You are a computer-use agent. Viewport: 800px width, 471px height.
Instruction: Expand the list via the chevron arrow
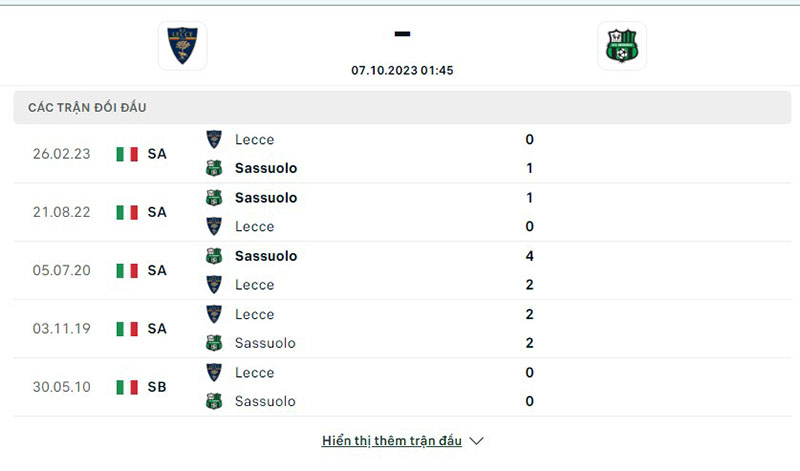pyautogui.click(x=477, y=441)
